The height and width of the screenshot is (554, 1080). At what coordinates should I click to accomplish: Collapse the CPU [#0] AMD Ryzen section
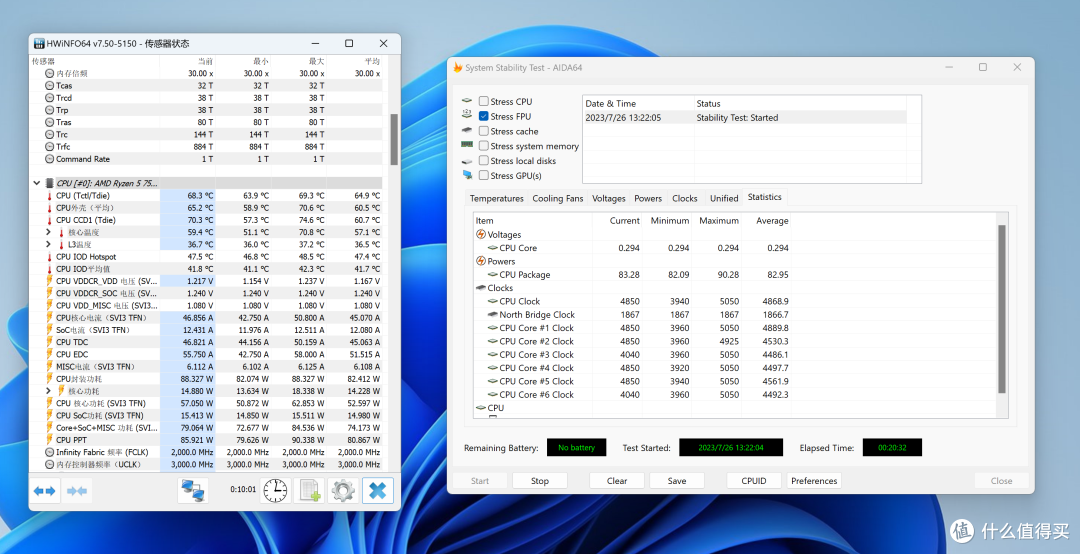tap(37, 183)
